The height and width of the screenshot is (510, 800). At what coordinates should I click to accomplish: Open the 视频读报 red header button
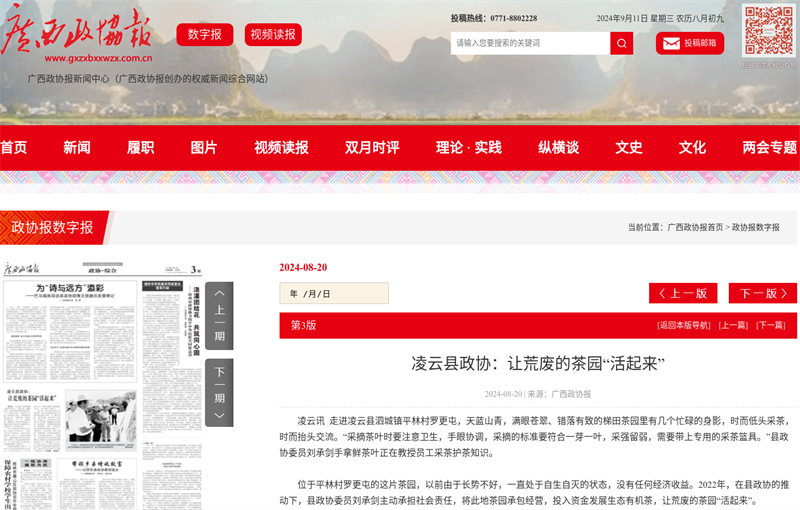point(273,35)
